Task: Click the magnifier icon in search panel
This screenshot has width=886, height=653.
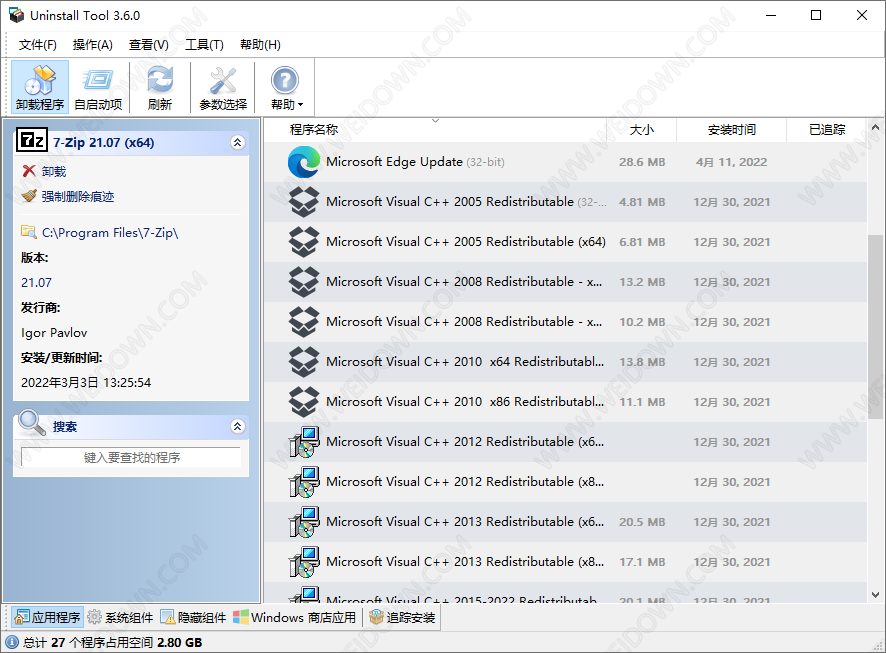Action: click(32, 423)
